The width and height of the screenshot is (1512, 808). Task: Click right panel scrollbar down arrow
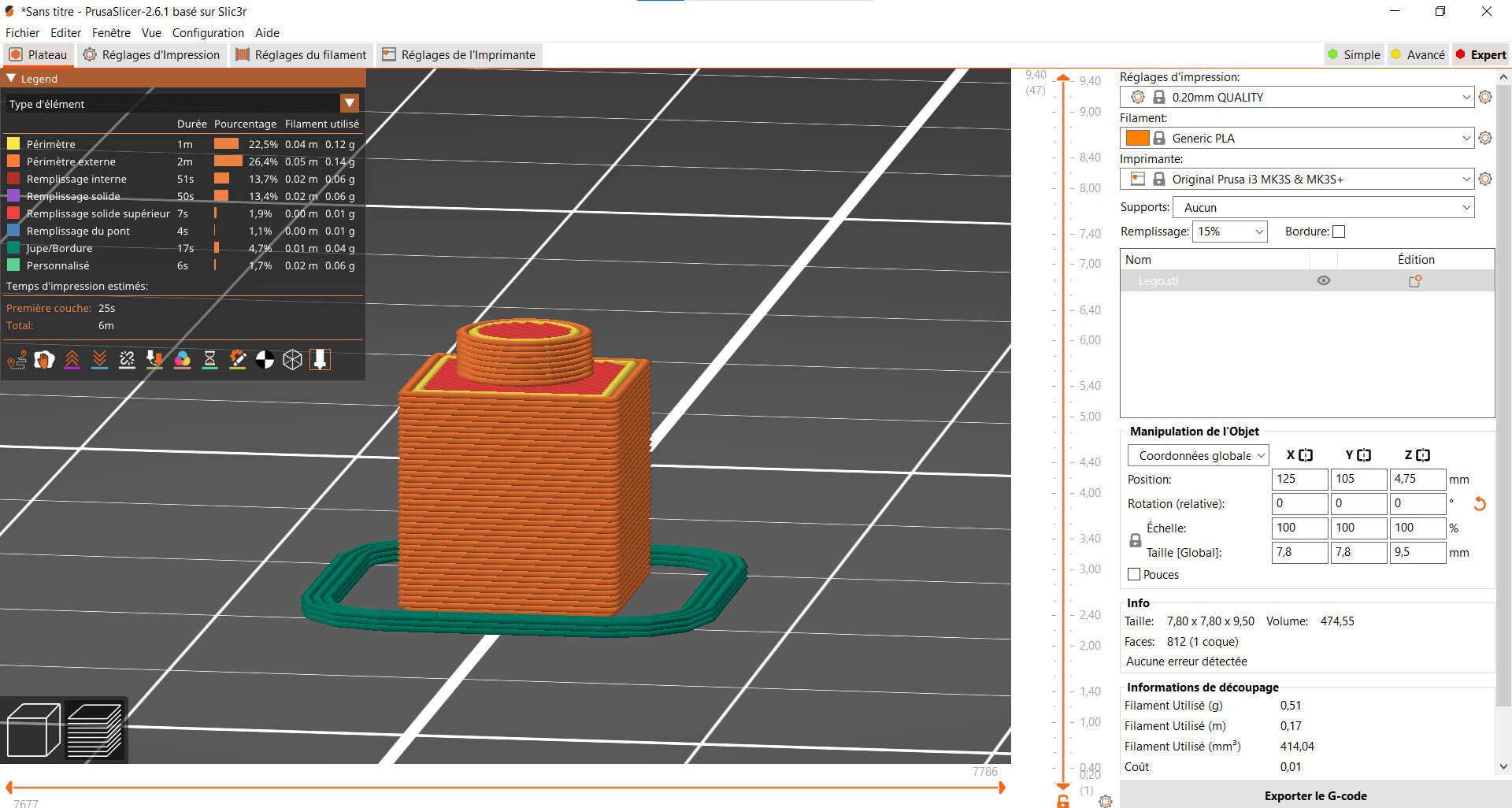click(1503, 766)
